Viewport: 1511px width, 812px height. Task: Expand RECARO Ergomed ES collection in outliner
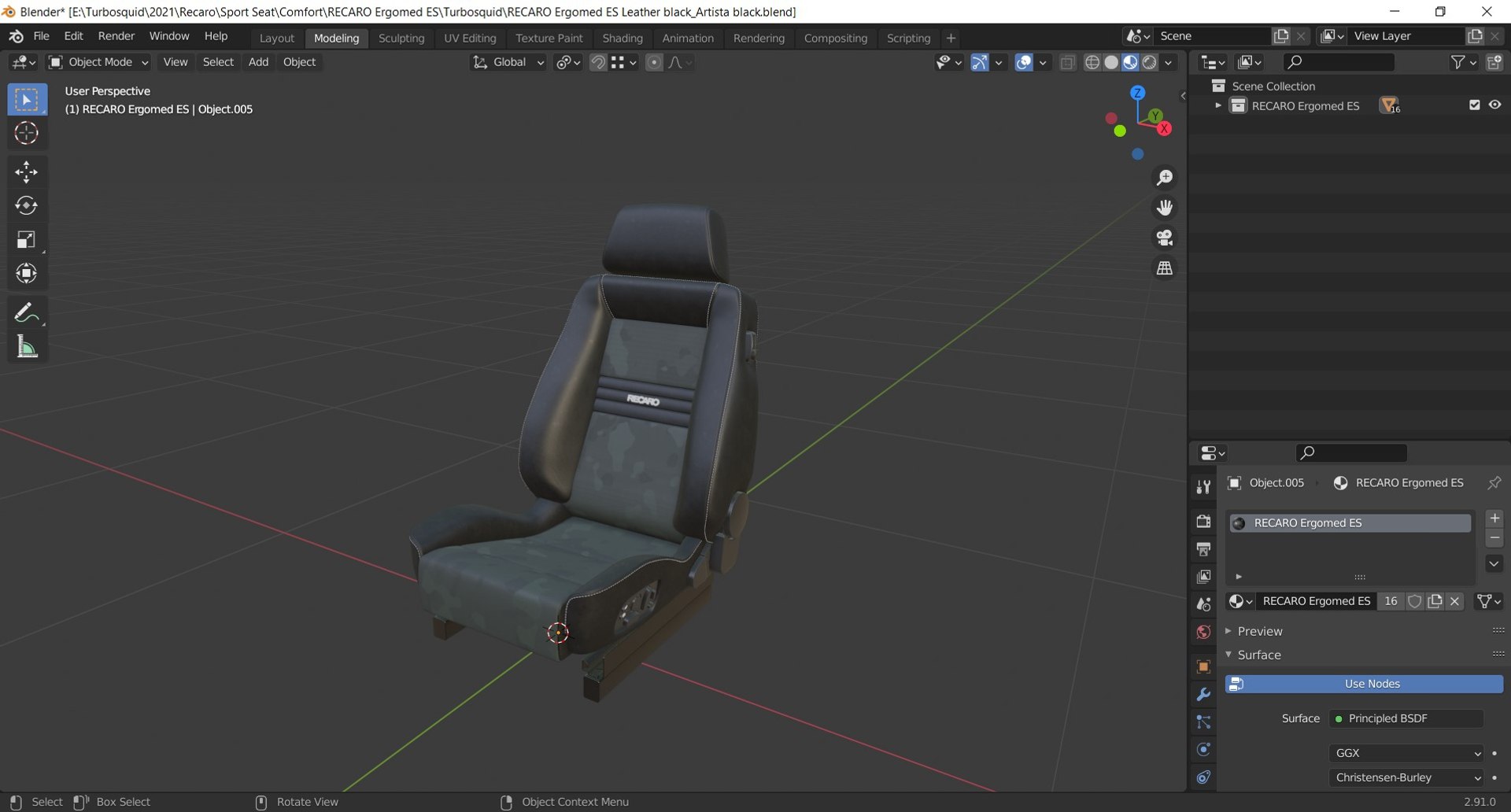[x=1218, y=105]
